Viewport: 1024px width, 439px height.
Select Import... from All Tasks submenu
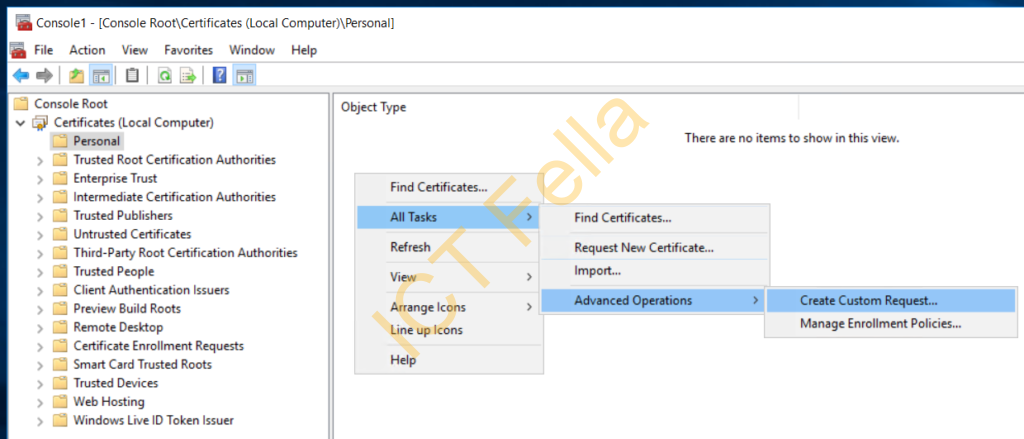point(654,270)
